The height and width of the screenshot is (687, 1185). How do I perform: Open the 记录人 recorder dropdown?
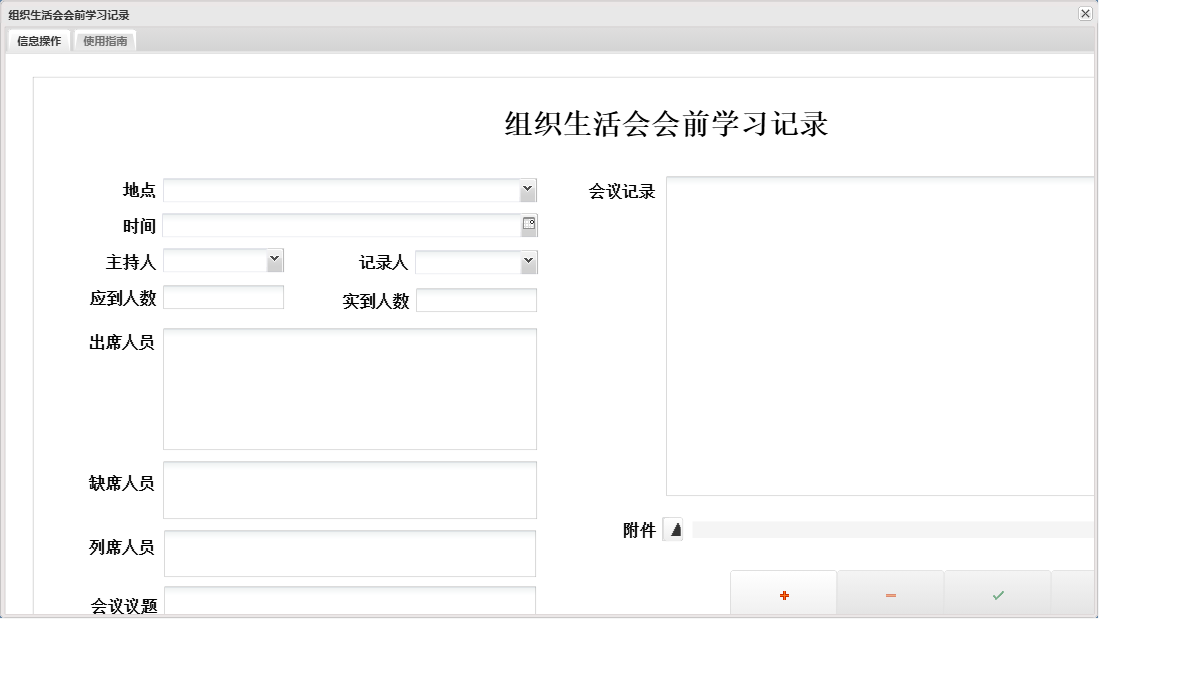(529, 261)
